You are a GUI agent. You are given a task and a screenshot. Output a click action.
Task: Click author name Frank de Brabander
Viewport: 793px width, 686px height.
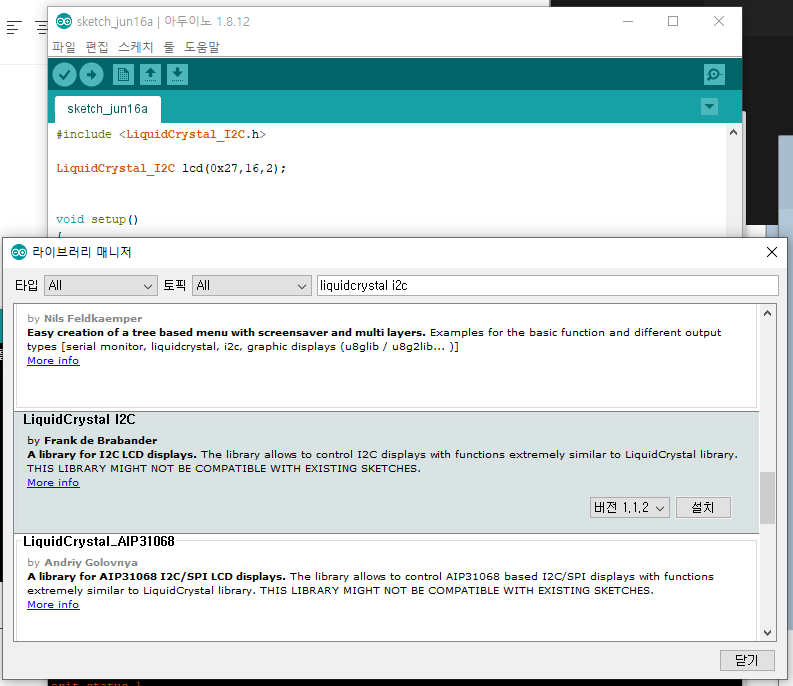100,441
